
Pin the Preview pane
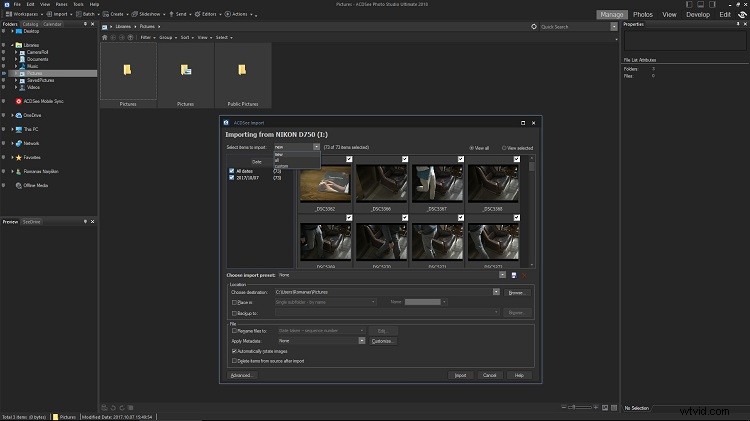point(86,222)
